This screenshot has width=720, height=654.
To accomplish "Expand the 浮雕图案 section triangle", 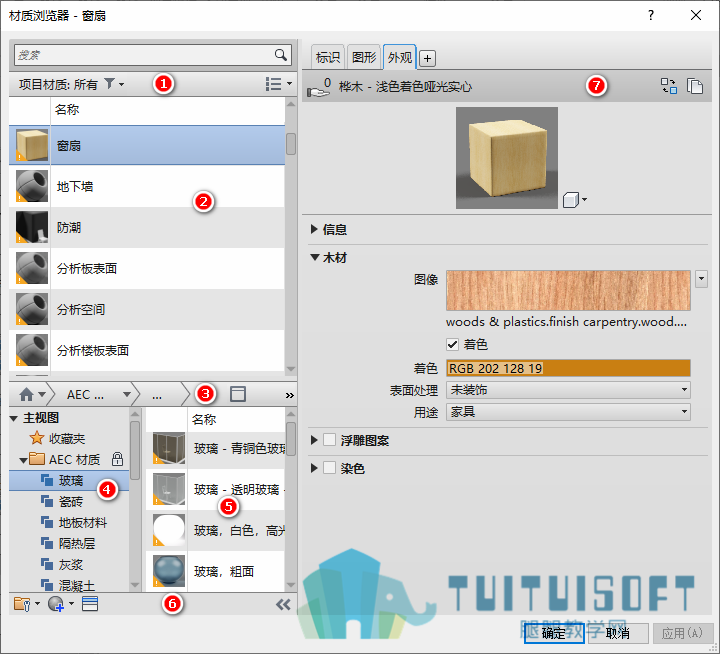I will point(314,440).
